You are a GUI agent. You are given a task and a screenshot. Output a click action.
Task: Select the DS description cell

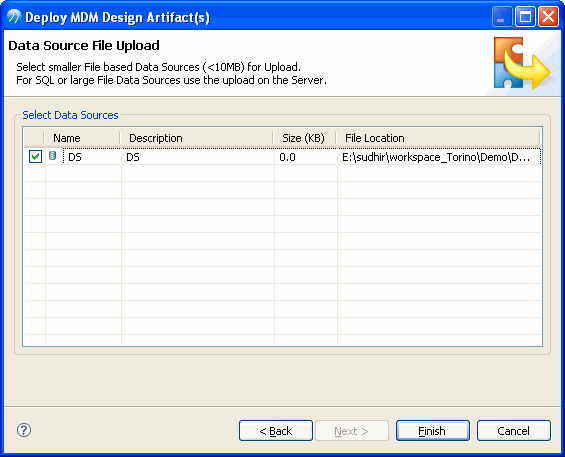tap(198, 157)
